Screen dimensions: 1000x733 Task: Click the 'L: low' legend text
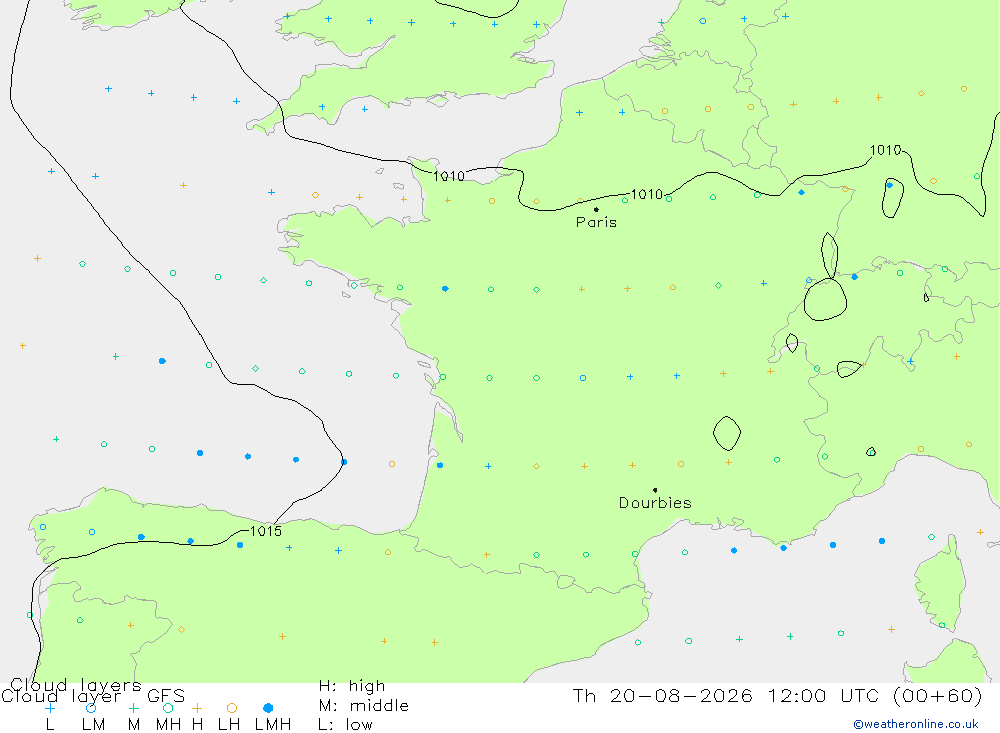click(345, 725)
